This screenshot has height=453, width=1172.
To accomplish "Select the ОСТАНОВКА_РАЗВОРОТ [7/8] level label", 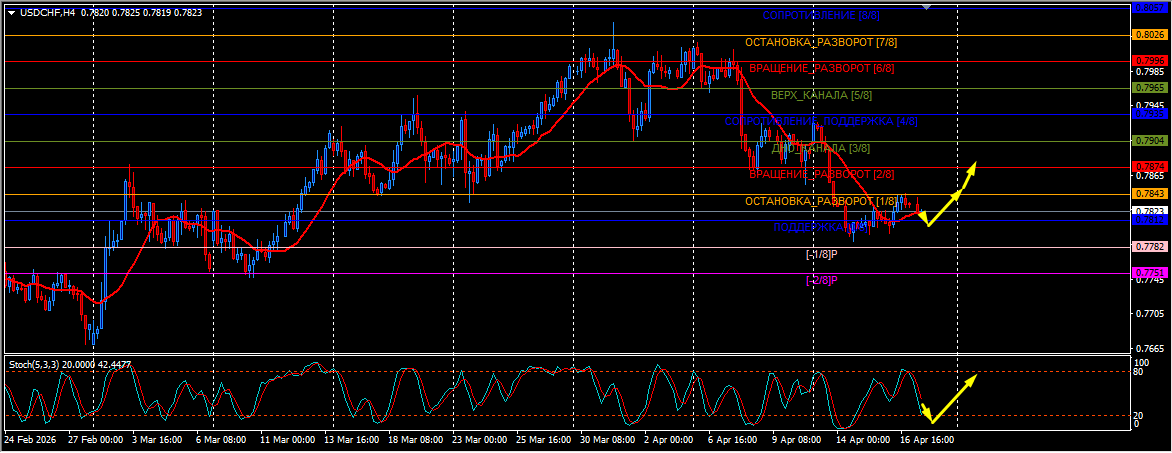I will pyautogui.click(x=821, y=42).
